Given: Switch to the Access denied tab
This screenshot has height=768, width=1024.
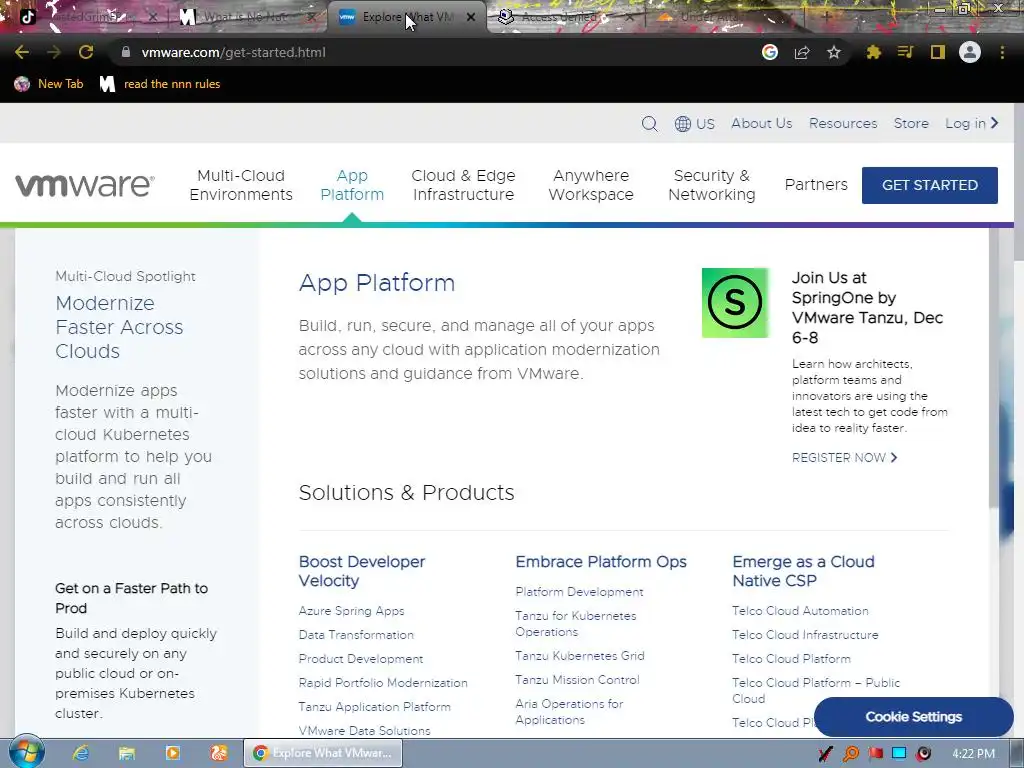Looking at the screenshot, I should point(562,17).
